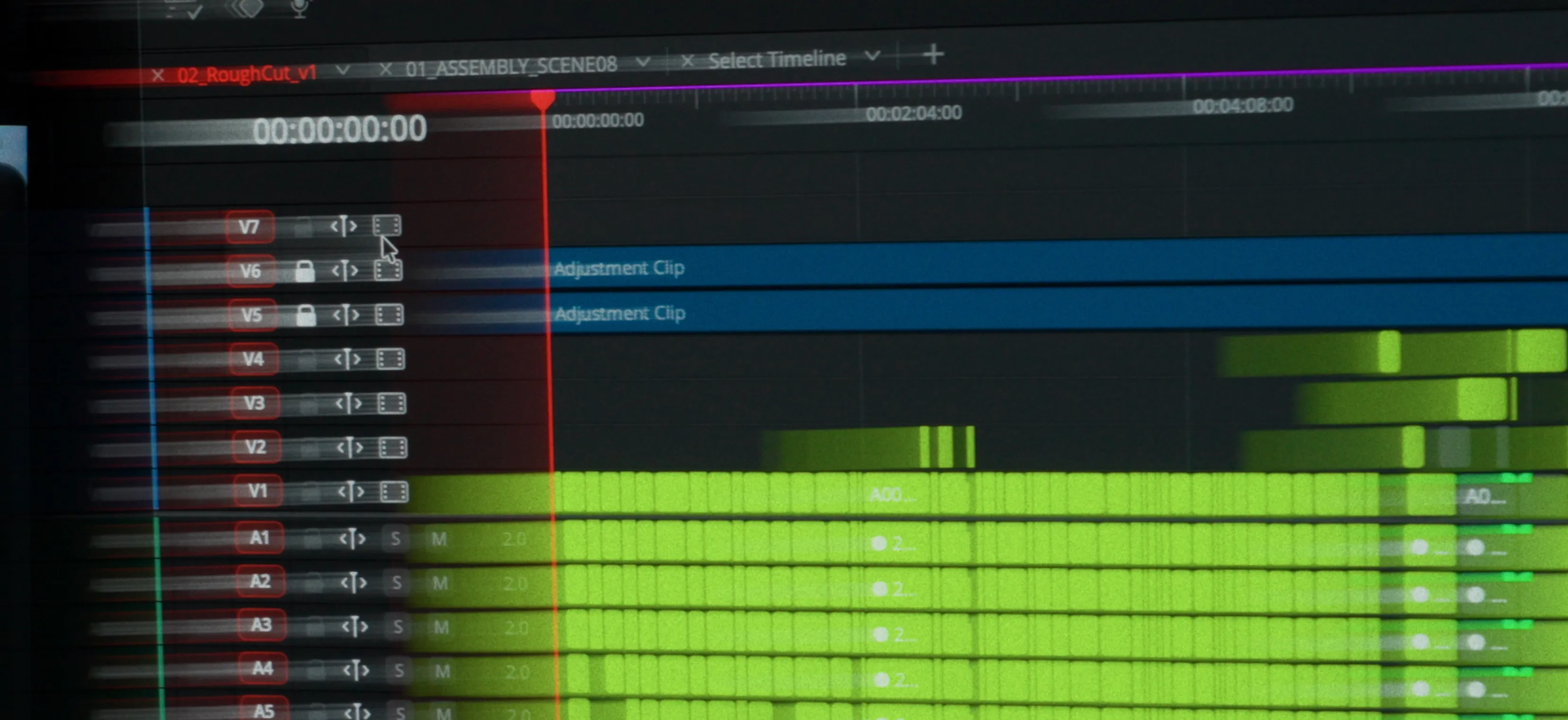
Task: Expand the 01_ASSEMBLY_SCENE08 tab dropdown
Action: pos(643,62)
